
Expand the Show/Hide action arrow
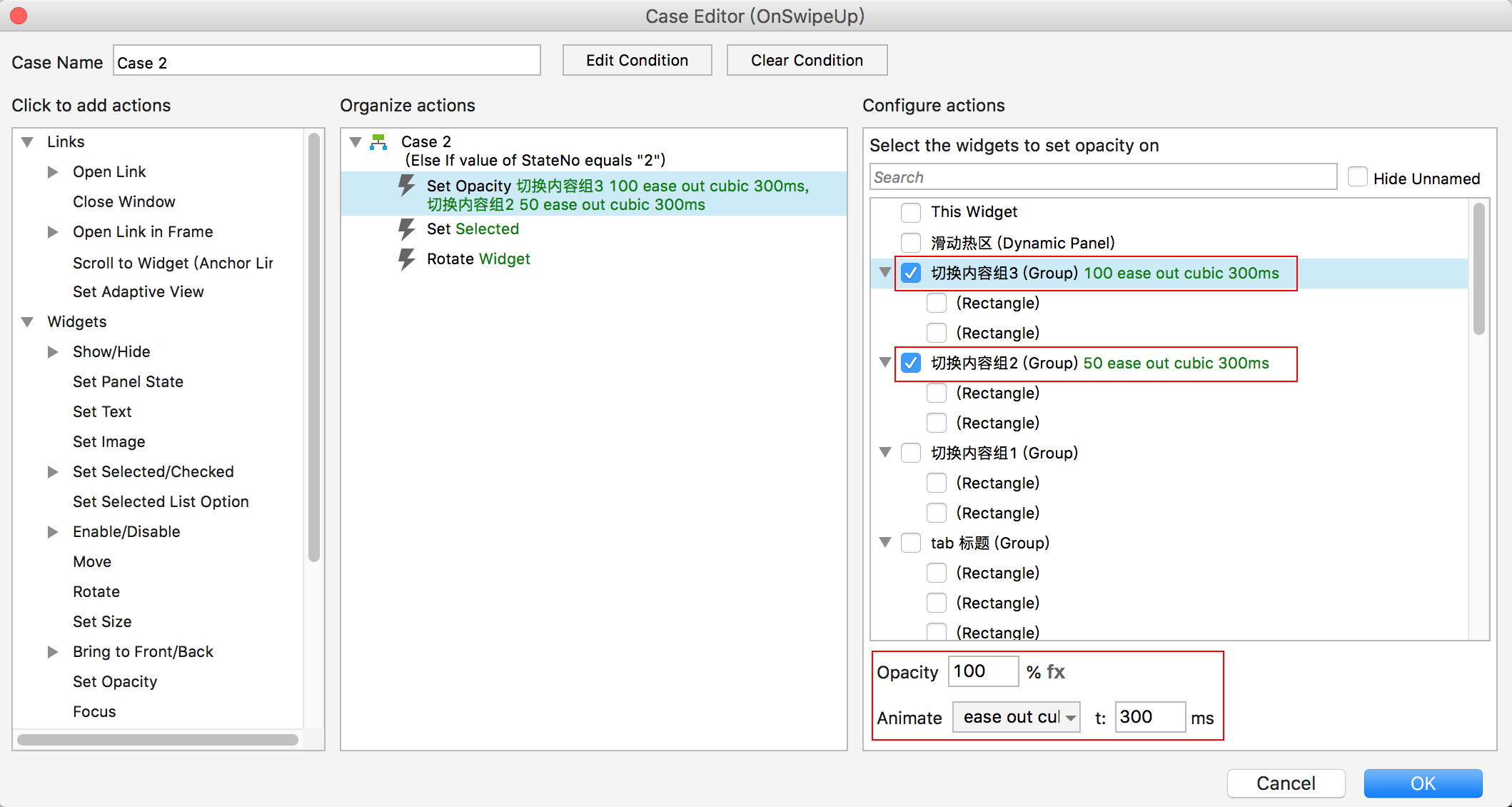(53, 352)
